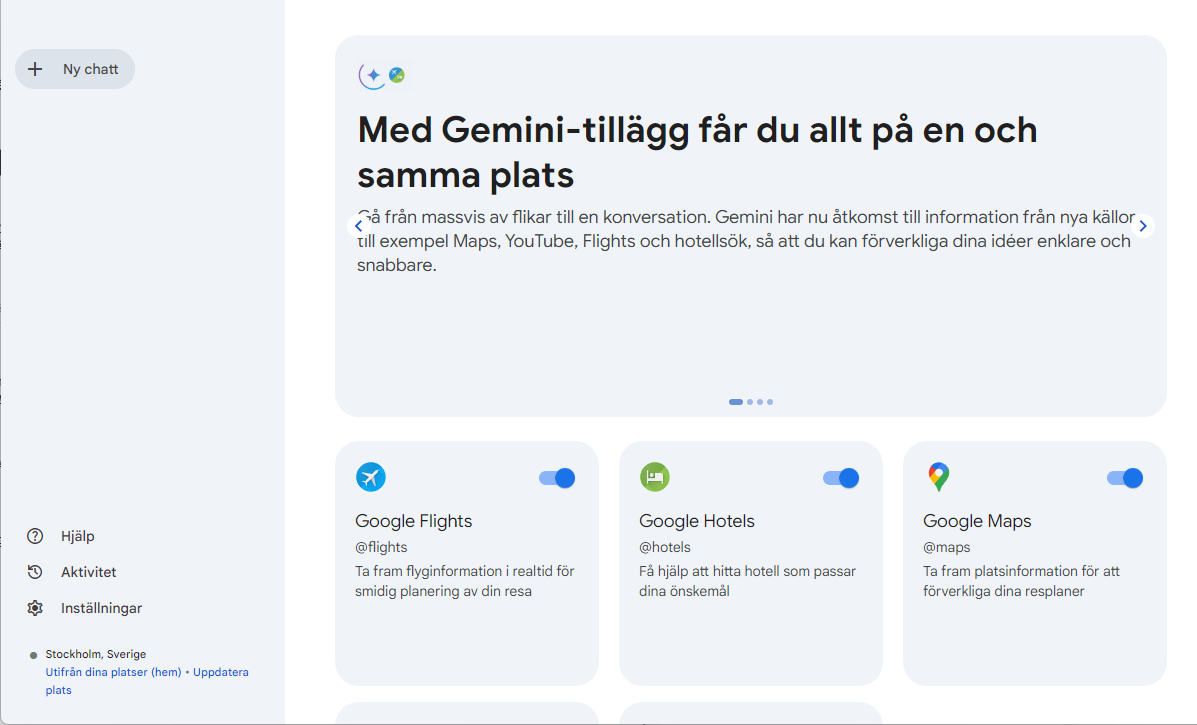Jump to the last carousel pagination dot
This screenshot has height=725, width=1197.
(x=770, y=402)
